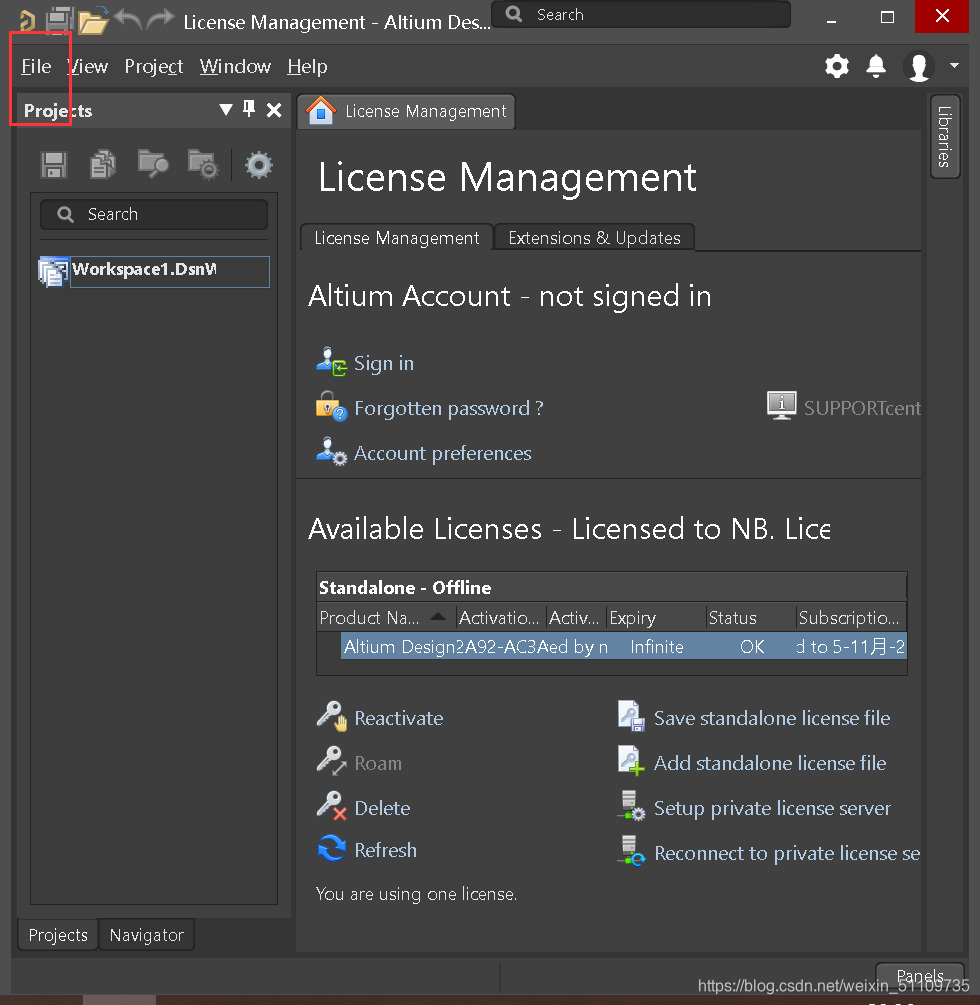The width and height of the screenshot is (980, 1005).
Task: Select the License Management sub-tab
Action: point(397,238)
